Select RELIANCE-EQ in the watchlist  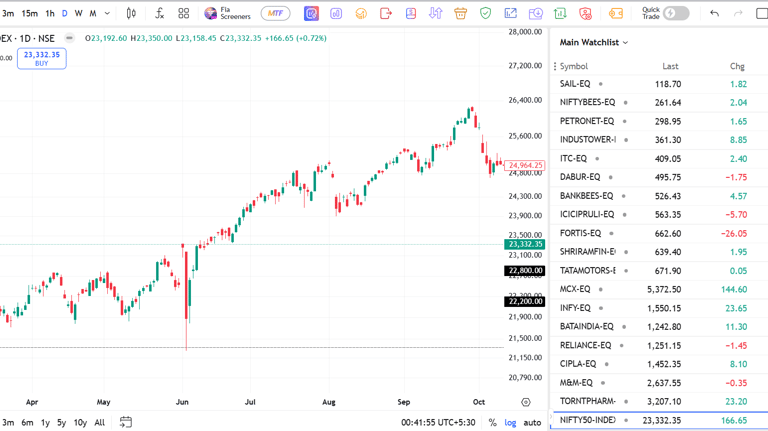(659, 346)
